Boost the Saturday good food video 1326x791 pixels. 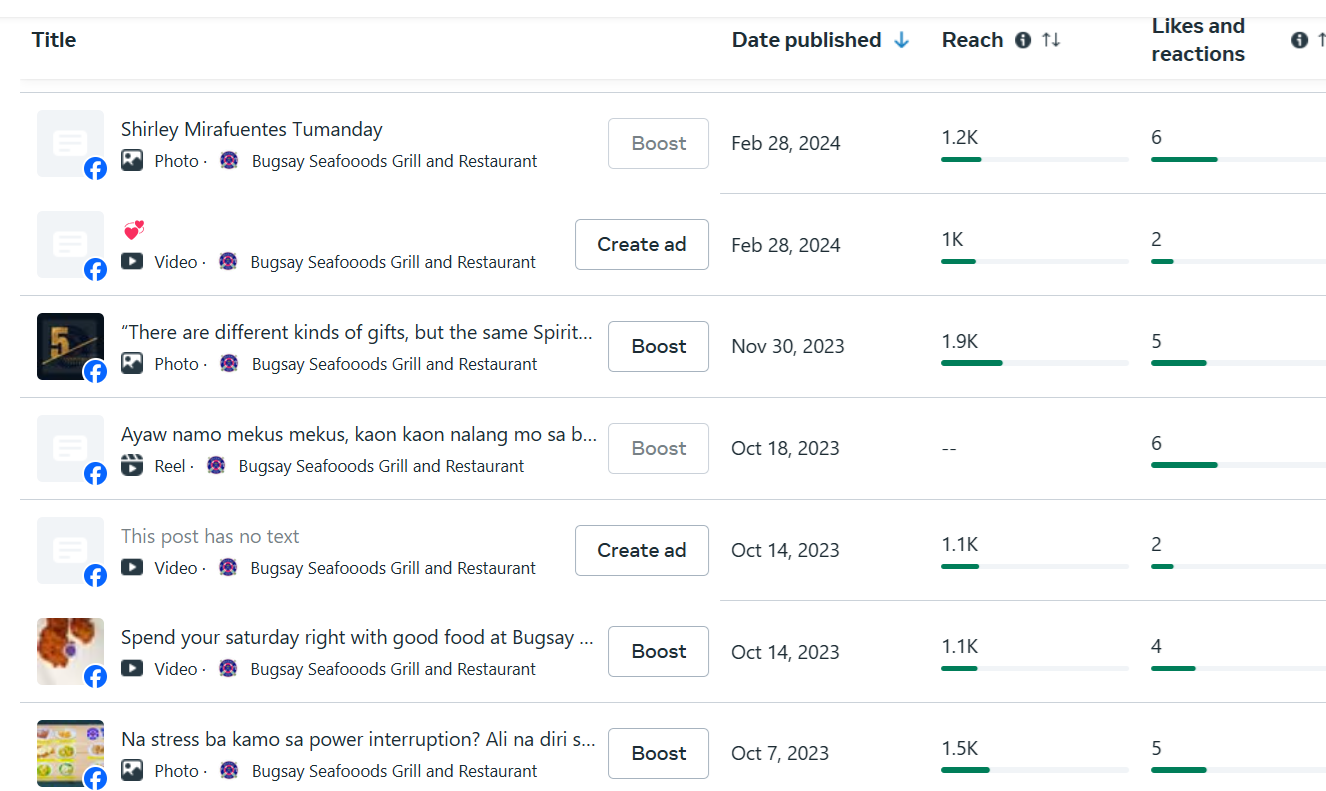pyautogui.click(x=658, y=651)
